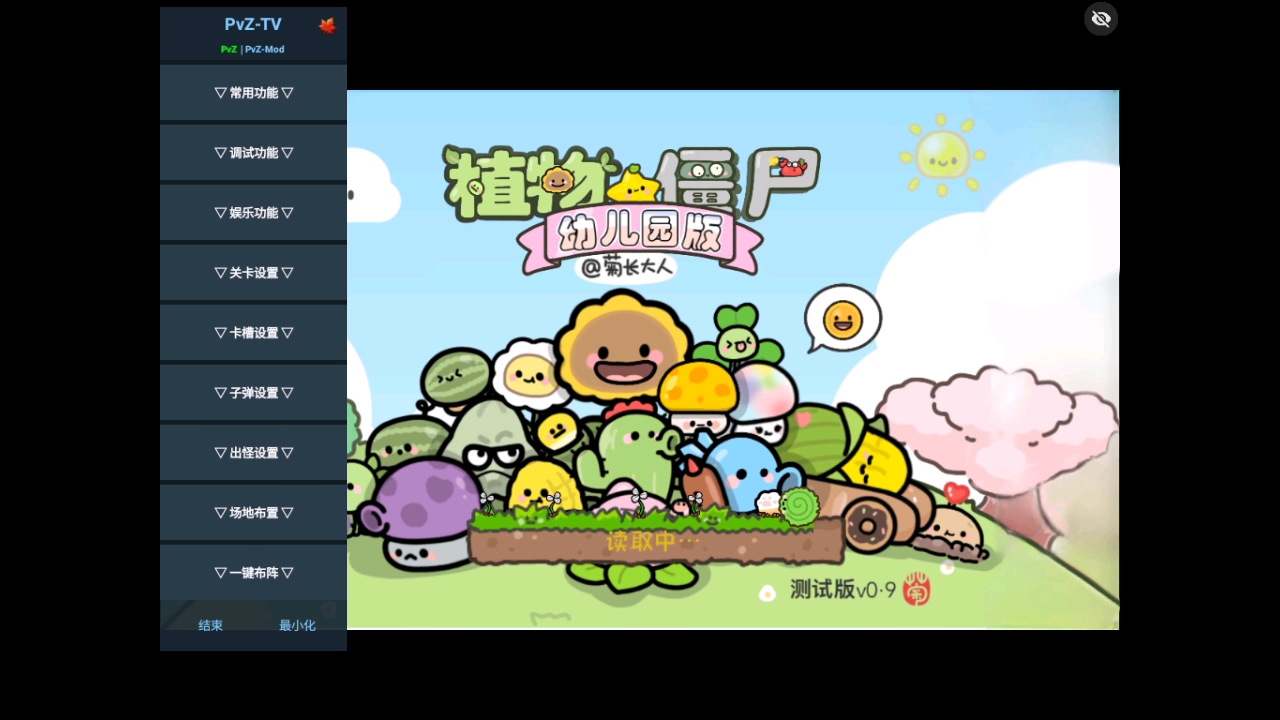Click the smiley speech bubble
1280x720 pixels.
pyautogui.click(x=842, y=319)
